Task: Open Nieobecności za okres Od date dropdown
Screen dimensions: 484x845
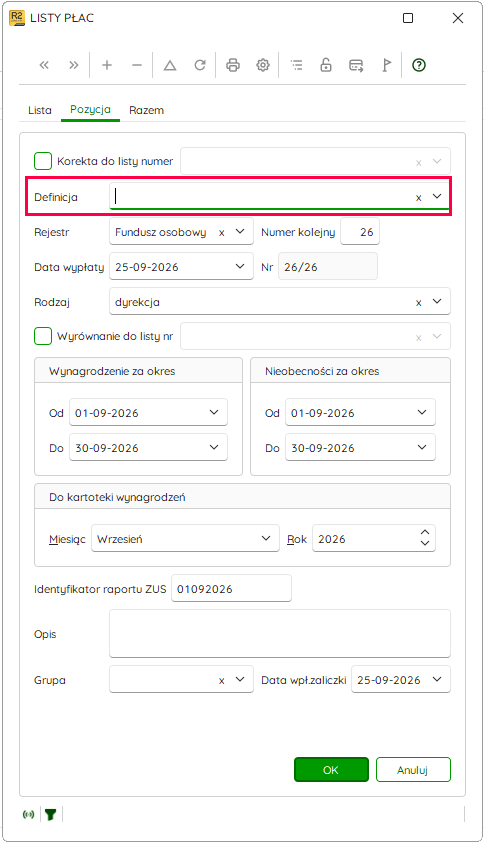Action: tap(422, 412)
